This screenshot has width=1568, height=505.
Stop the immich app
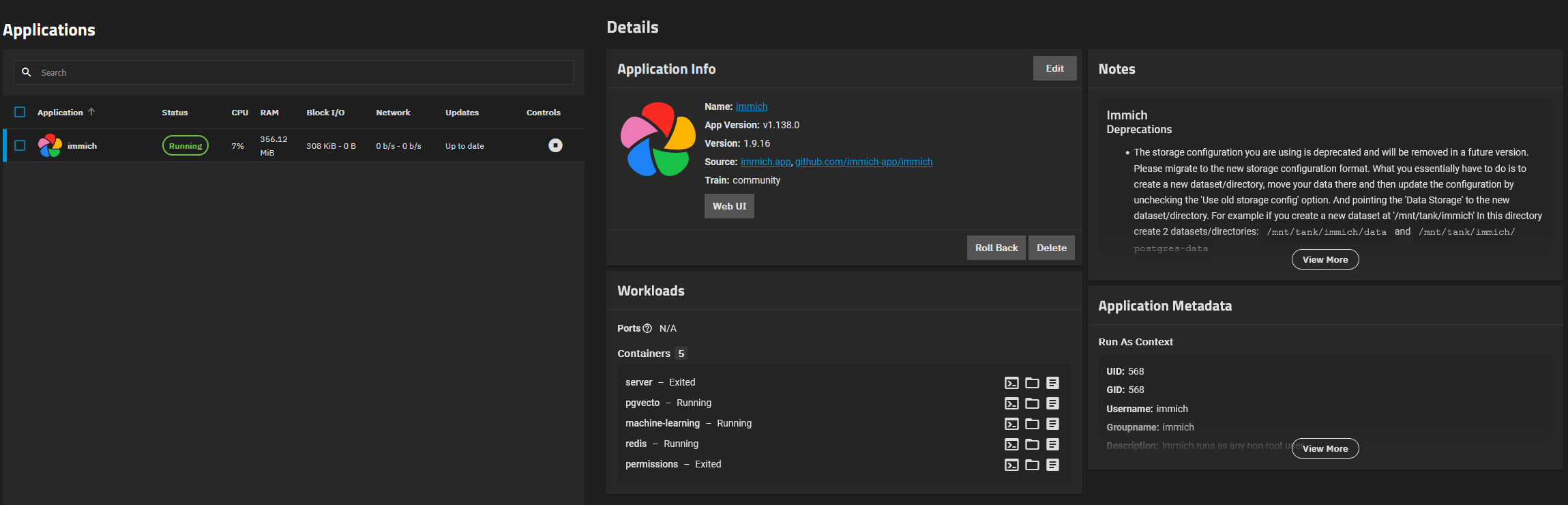point(555,145)
